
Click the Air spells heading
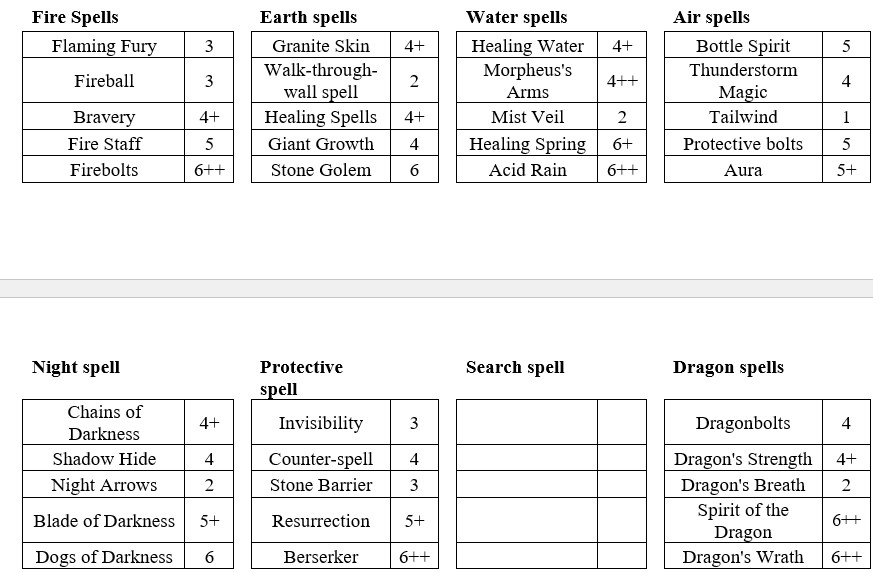coord(711,17)
